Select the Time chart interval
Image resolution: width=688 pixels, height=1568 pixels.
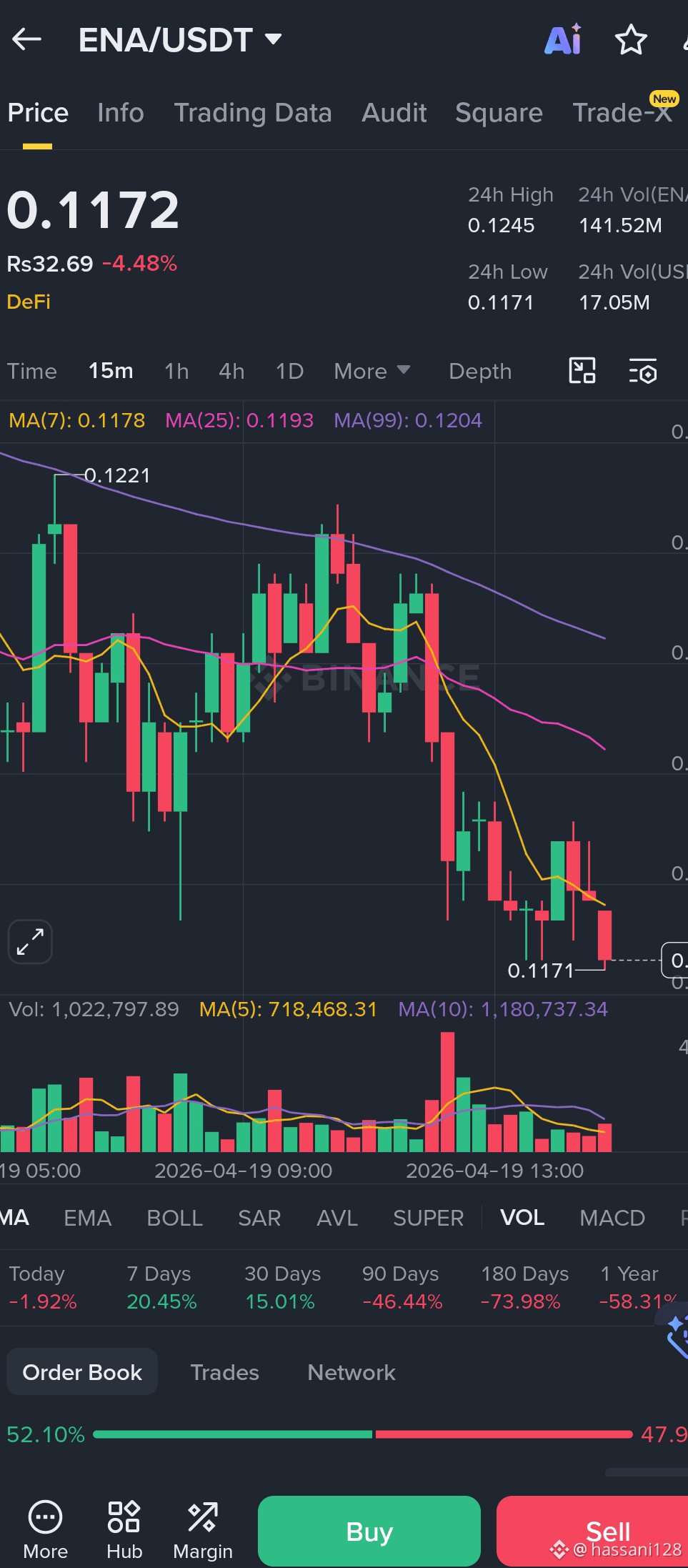pos(32,372)
